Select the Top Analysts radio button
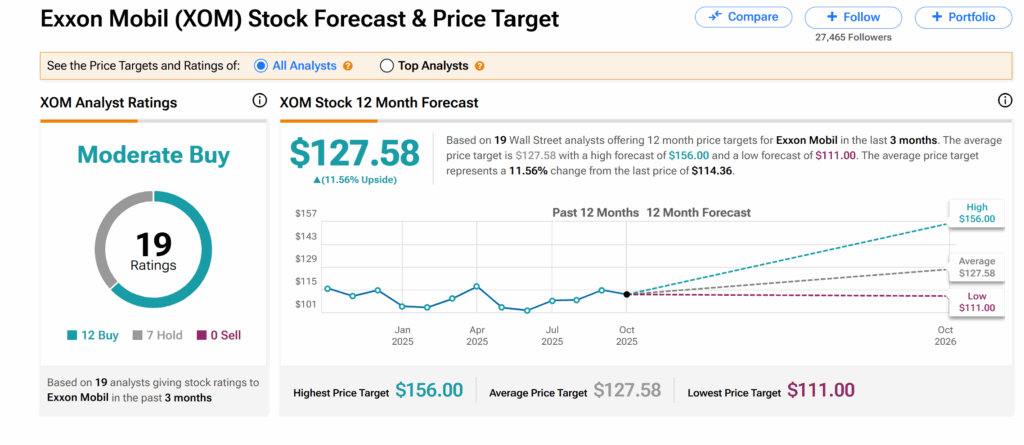 coord(387,66)
